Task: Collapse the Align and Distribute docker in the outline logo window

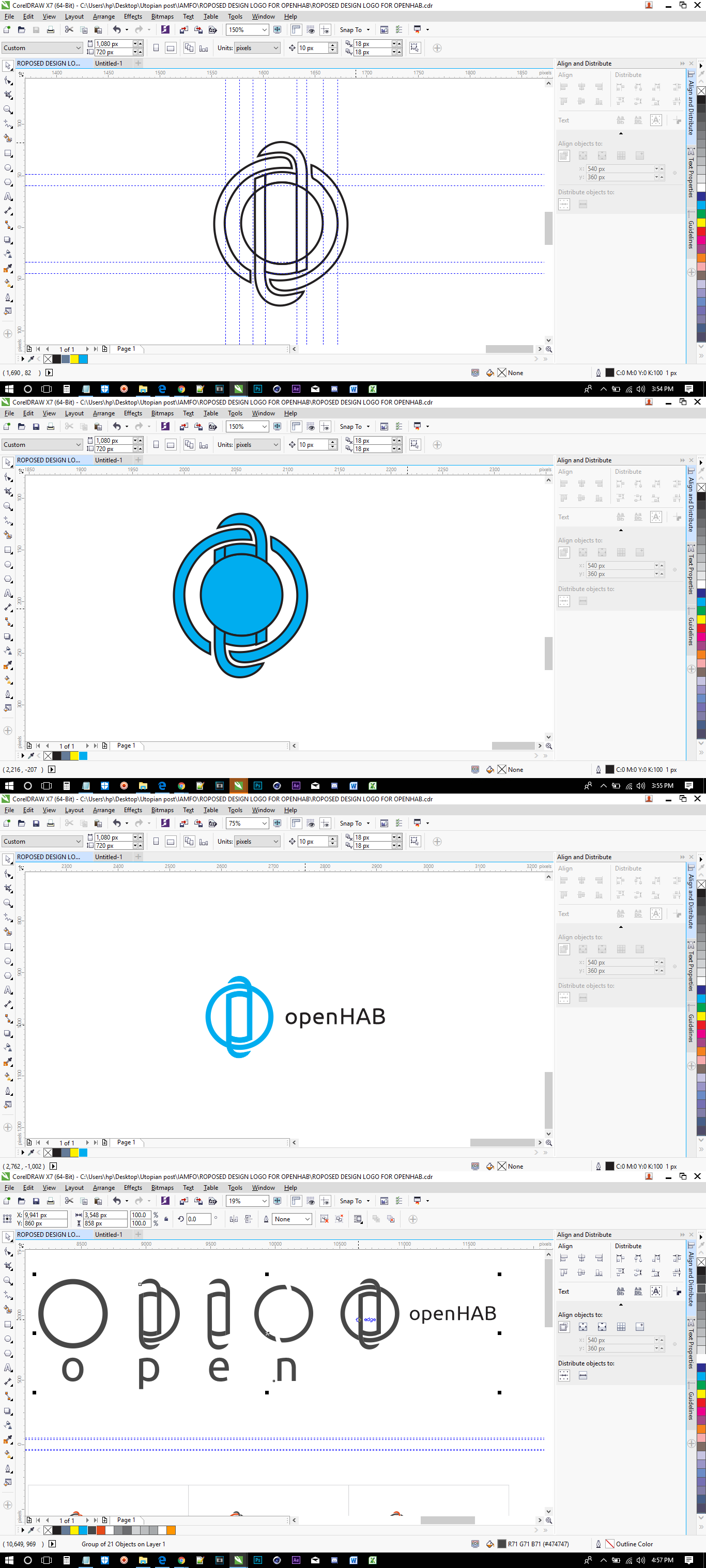Action: point(682,64)
